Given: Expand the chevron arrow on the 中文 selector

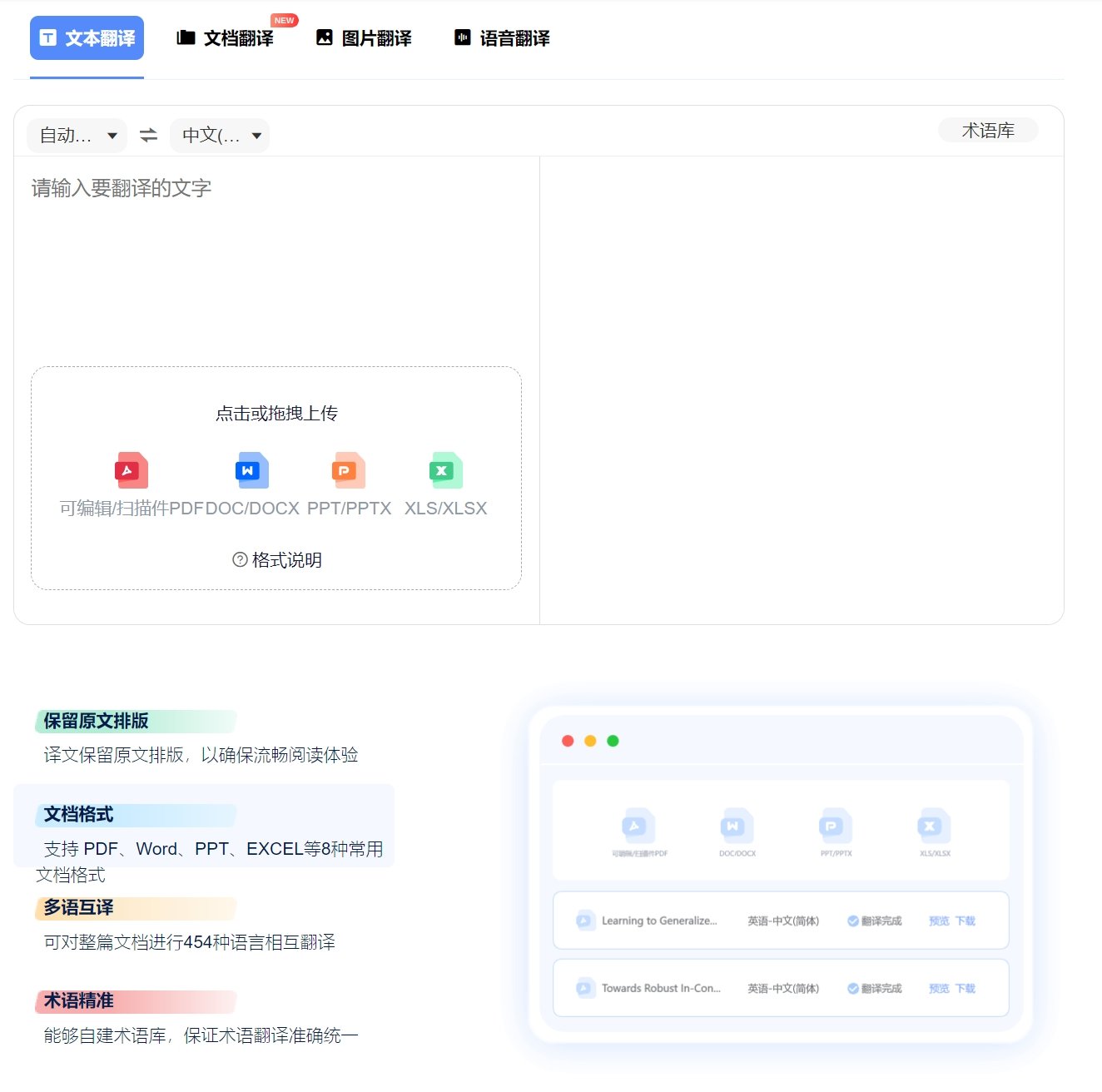Looking at the screenshot, I should click(258, 136).
